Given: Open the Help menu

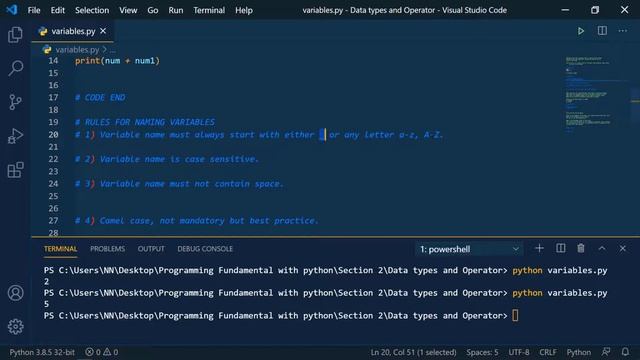Looking at the screenshot, I should (244, 10).
